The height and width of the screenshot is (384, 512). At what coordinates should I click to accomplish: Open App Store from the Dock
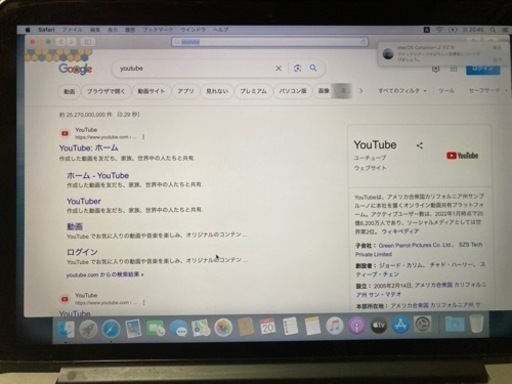[401, 324]
